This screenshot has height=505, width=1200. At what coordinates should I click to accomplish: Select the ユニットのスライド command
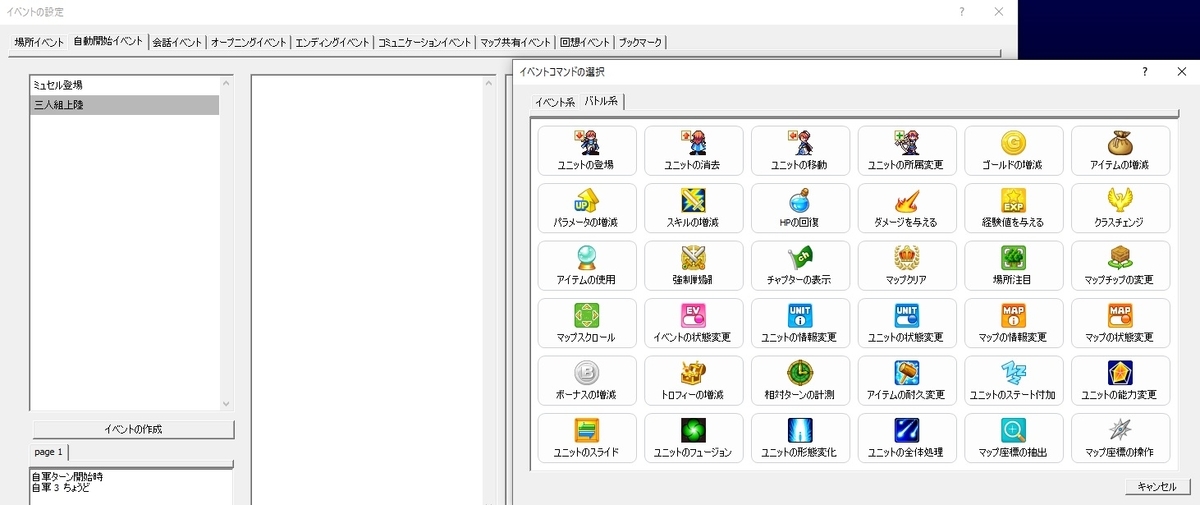pos(587,440)
